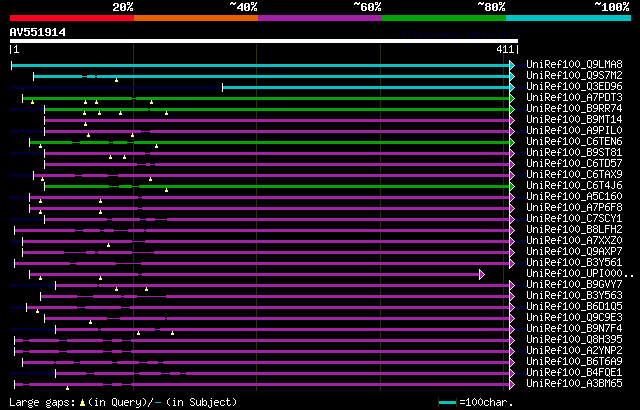640x410 pixels.
Task: Select the UniRef100_A7XXZ0 label
Action: [574, 241]
